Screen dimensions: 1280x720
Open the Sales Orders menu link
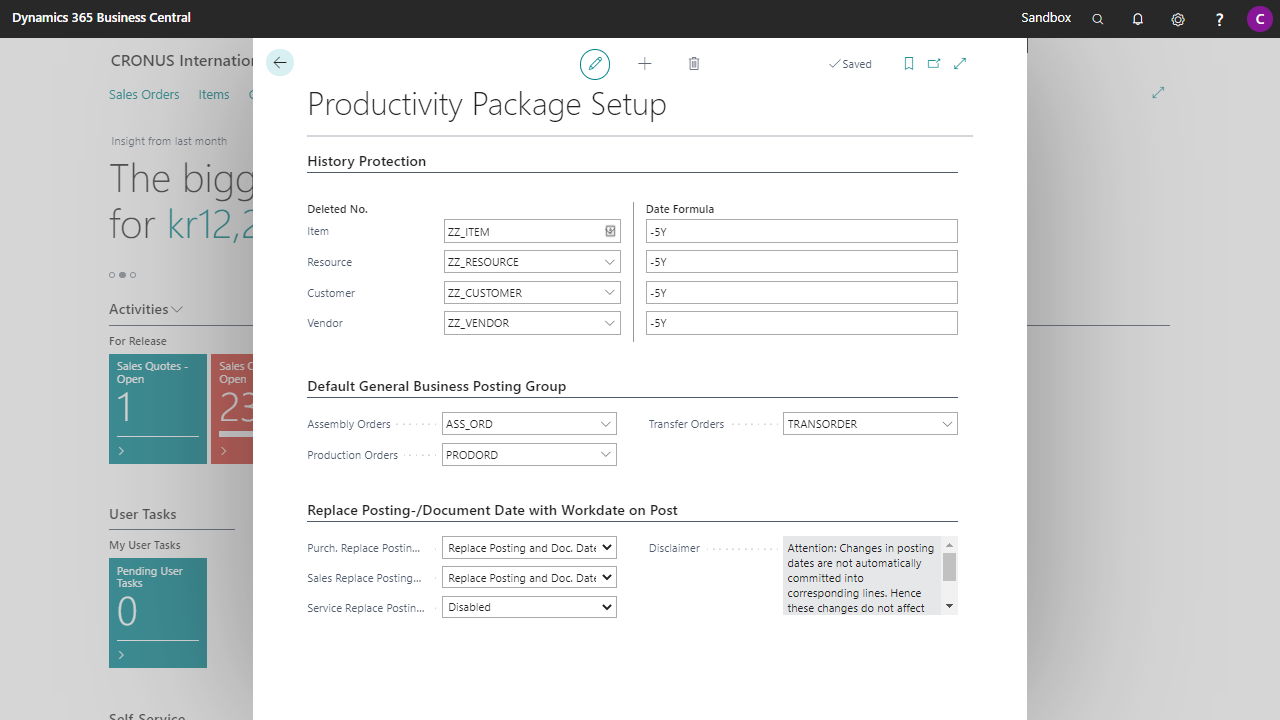coord(144,95)
